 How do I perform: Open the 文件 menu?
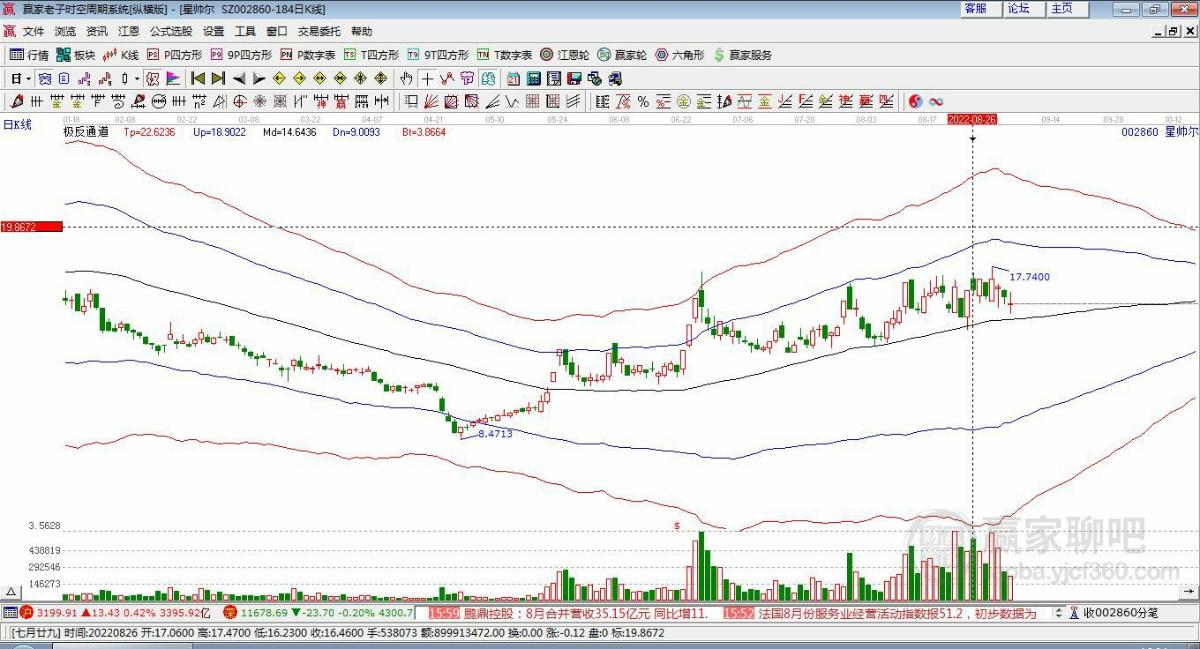(x=34, y=32)
